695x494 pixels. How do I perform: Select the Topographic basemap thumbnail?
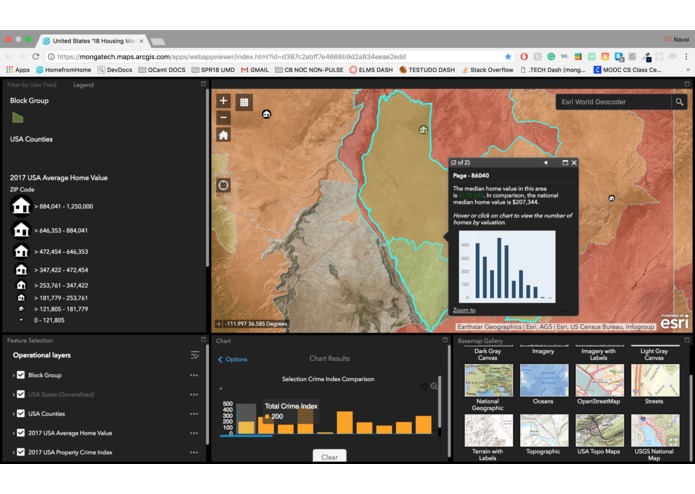click(x=544, y=430)
